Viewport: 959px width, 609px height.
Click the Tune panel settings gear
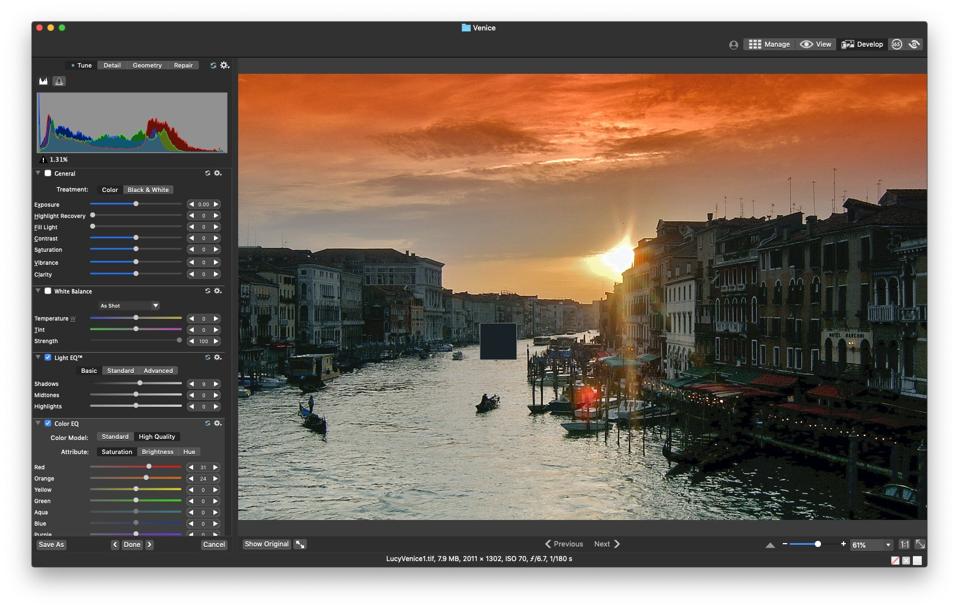[x=224, y=65]
